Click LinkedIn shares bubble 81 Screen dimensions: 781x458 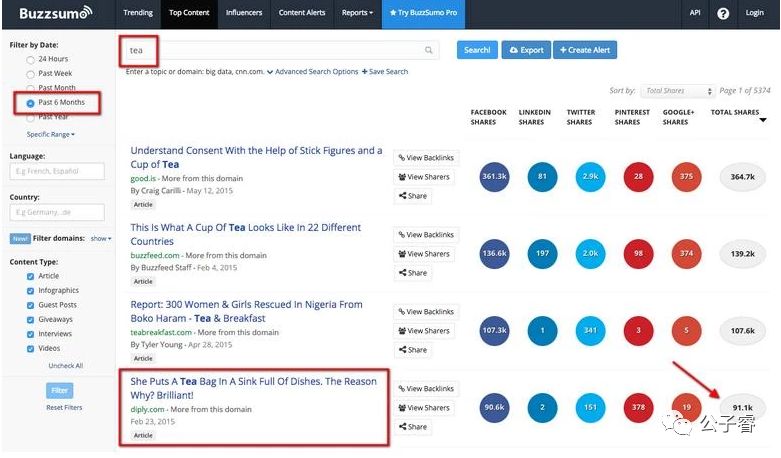pyautogui.click(x=542, y=176)
